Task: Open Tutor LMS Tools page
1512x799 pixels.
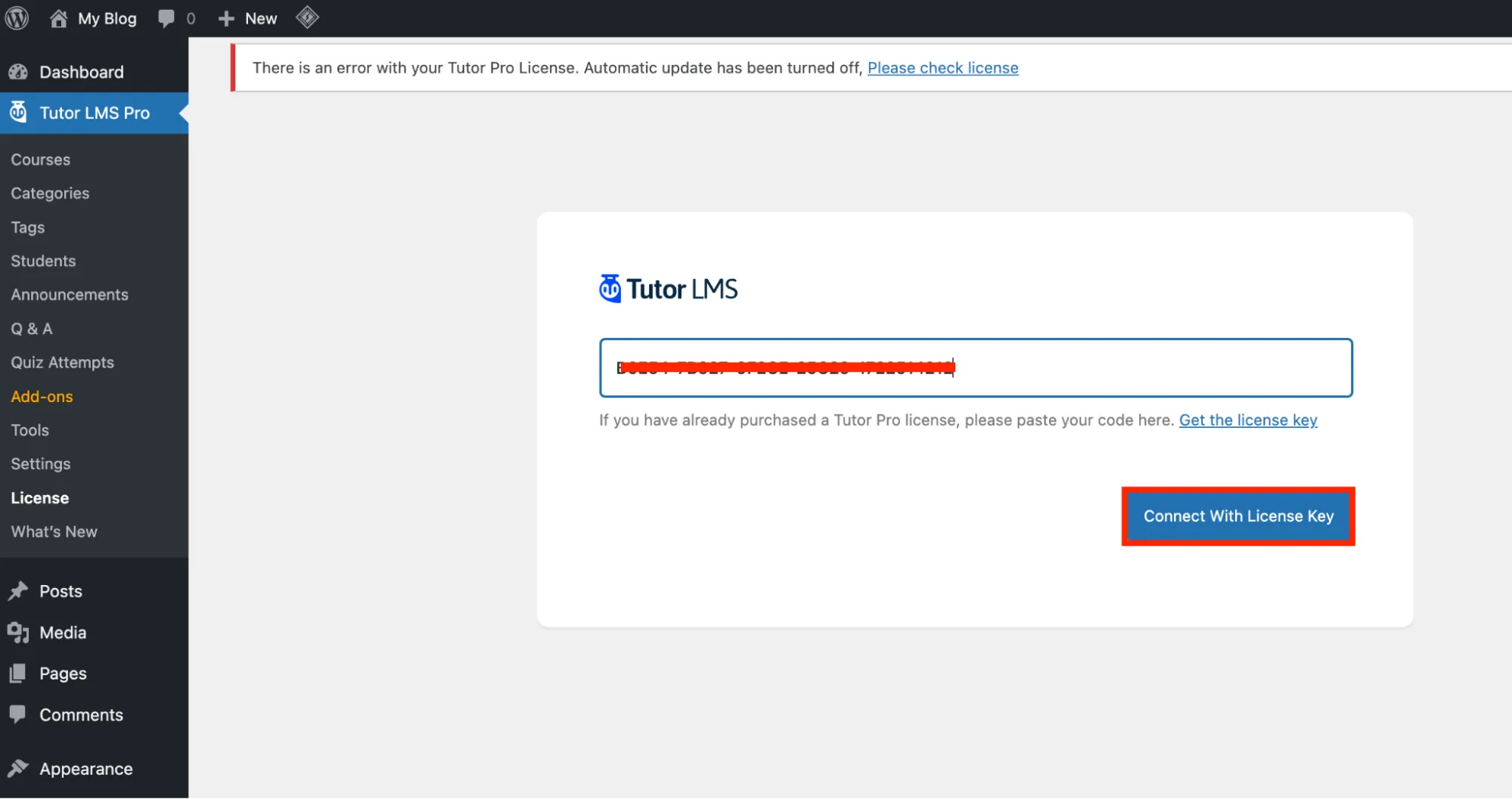Action: pyautogui.click(x=29, y=430)
